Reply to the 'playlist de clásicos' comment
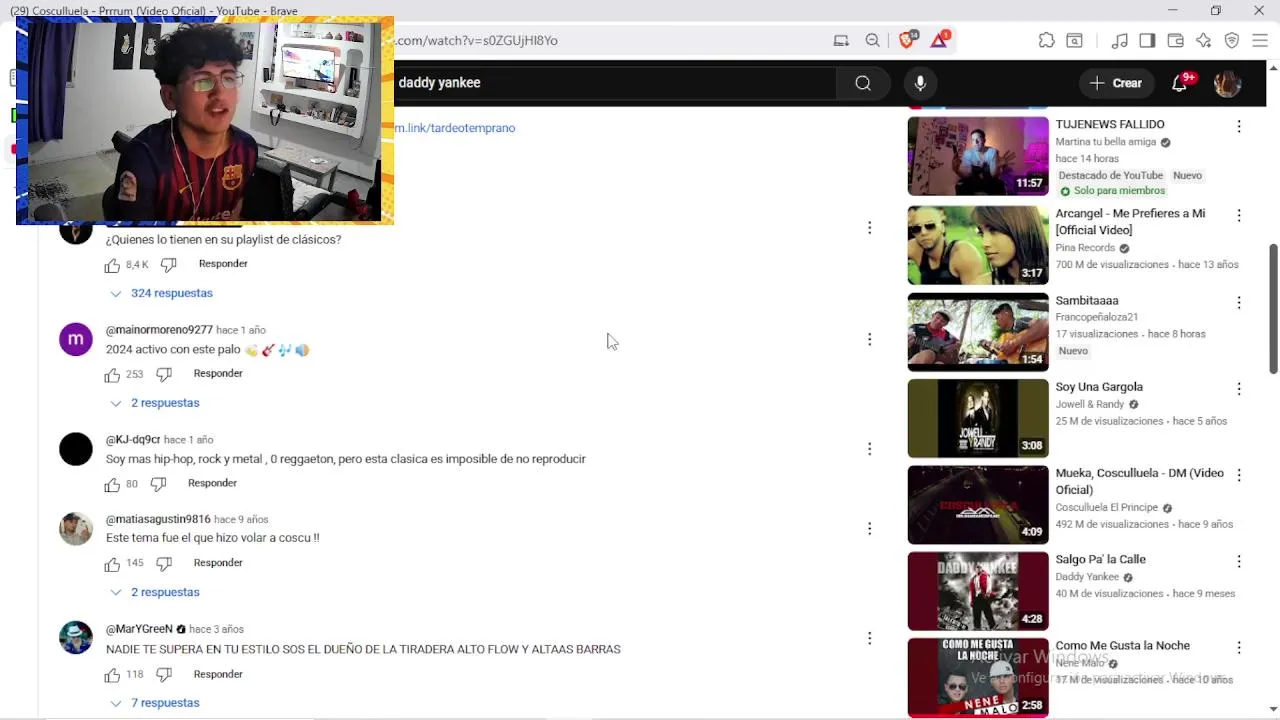The height and width of the screenshot is (720, 1280). coord(223,264)
